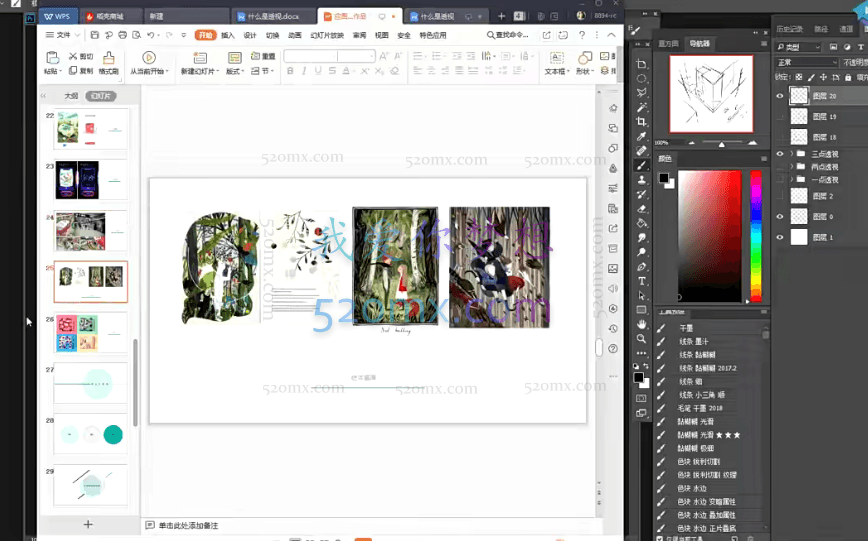Expand the 三点透视 layer group

pos(791,154)
